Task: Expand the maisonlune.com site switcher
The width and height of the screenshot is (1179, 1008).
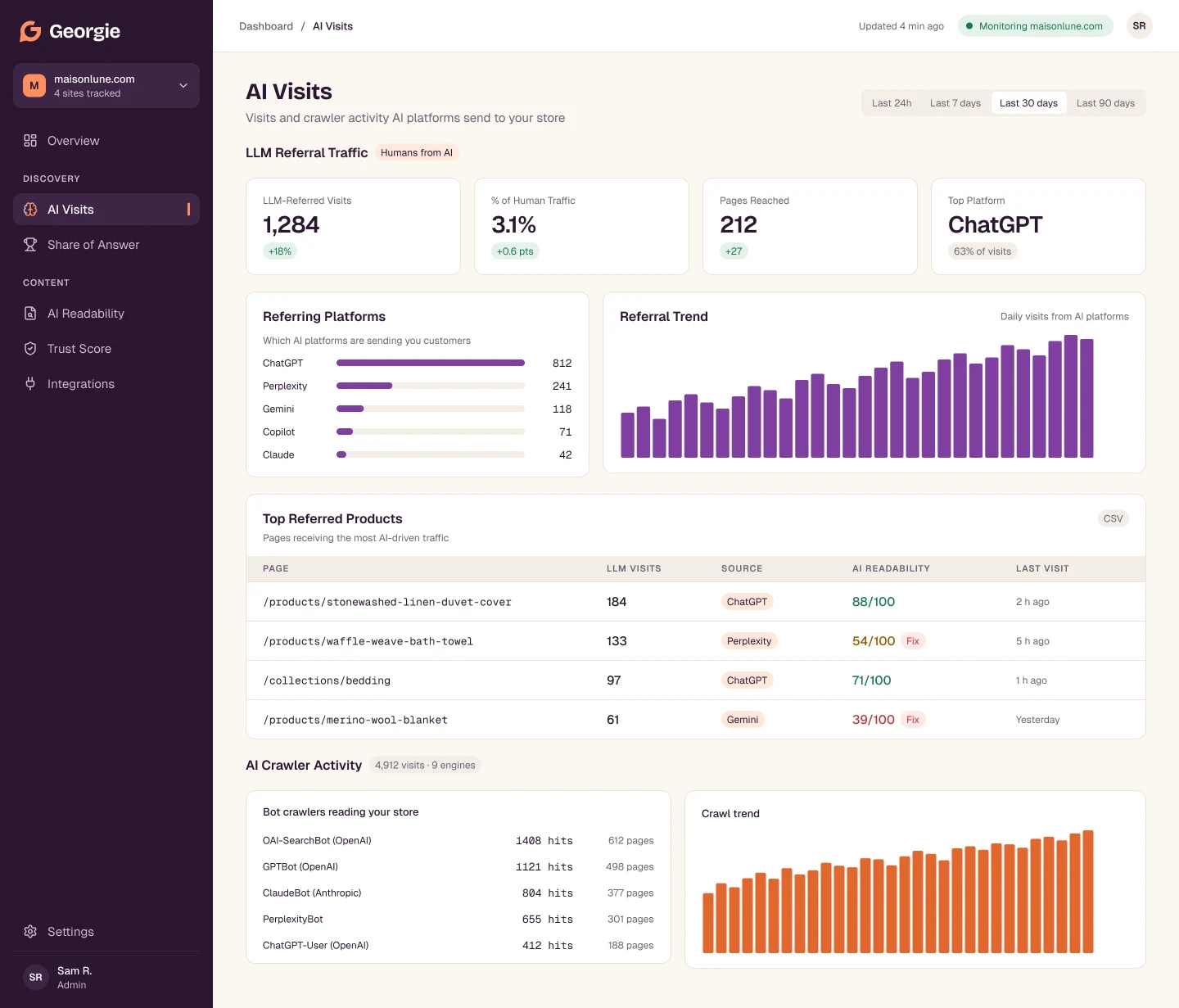Action: (x=106, y=86)
